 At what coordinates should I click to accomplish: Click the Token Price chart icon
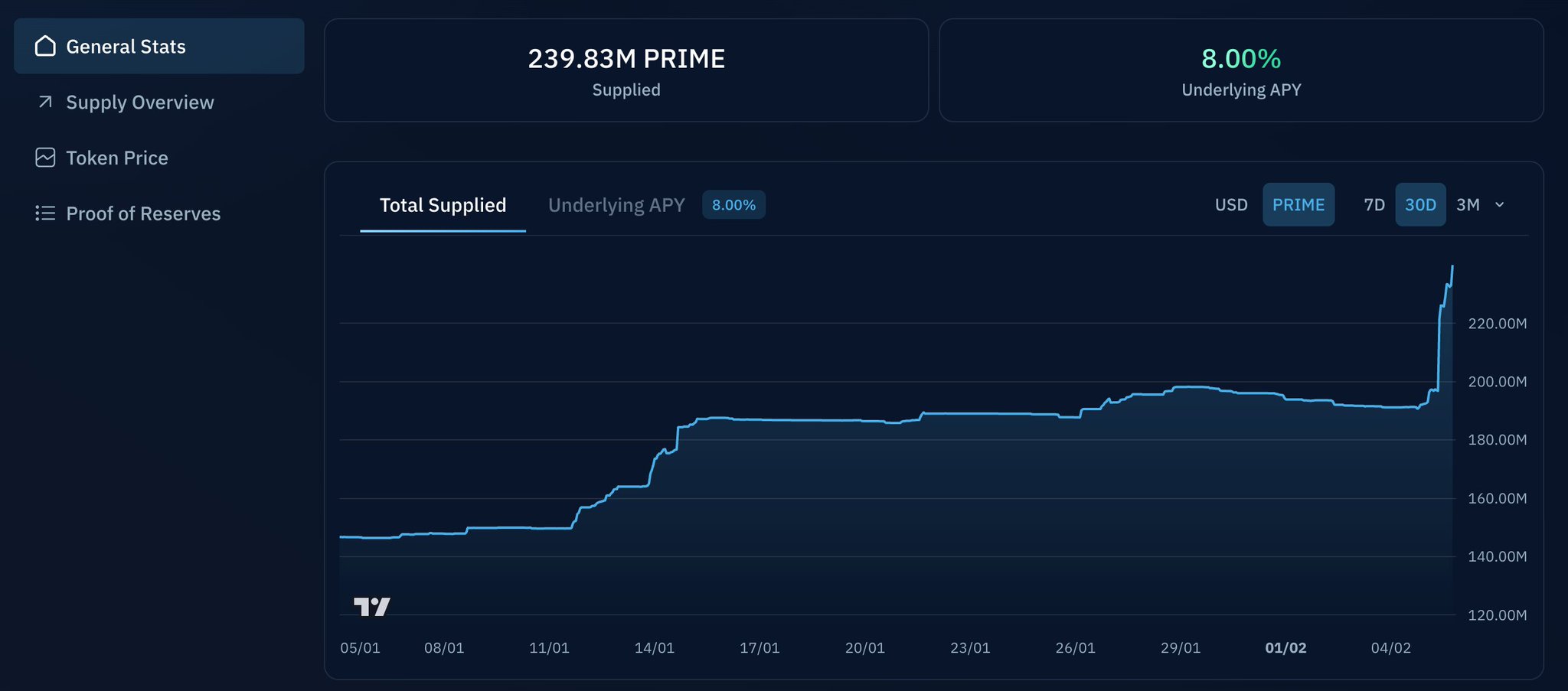(x=45, y=158)
